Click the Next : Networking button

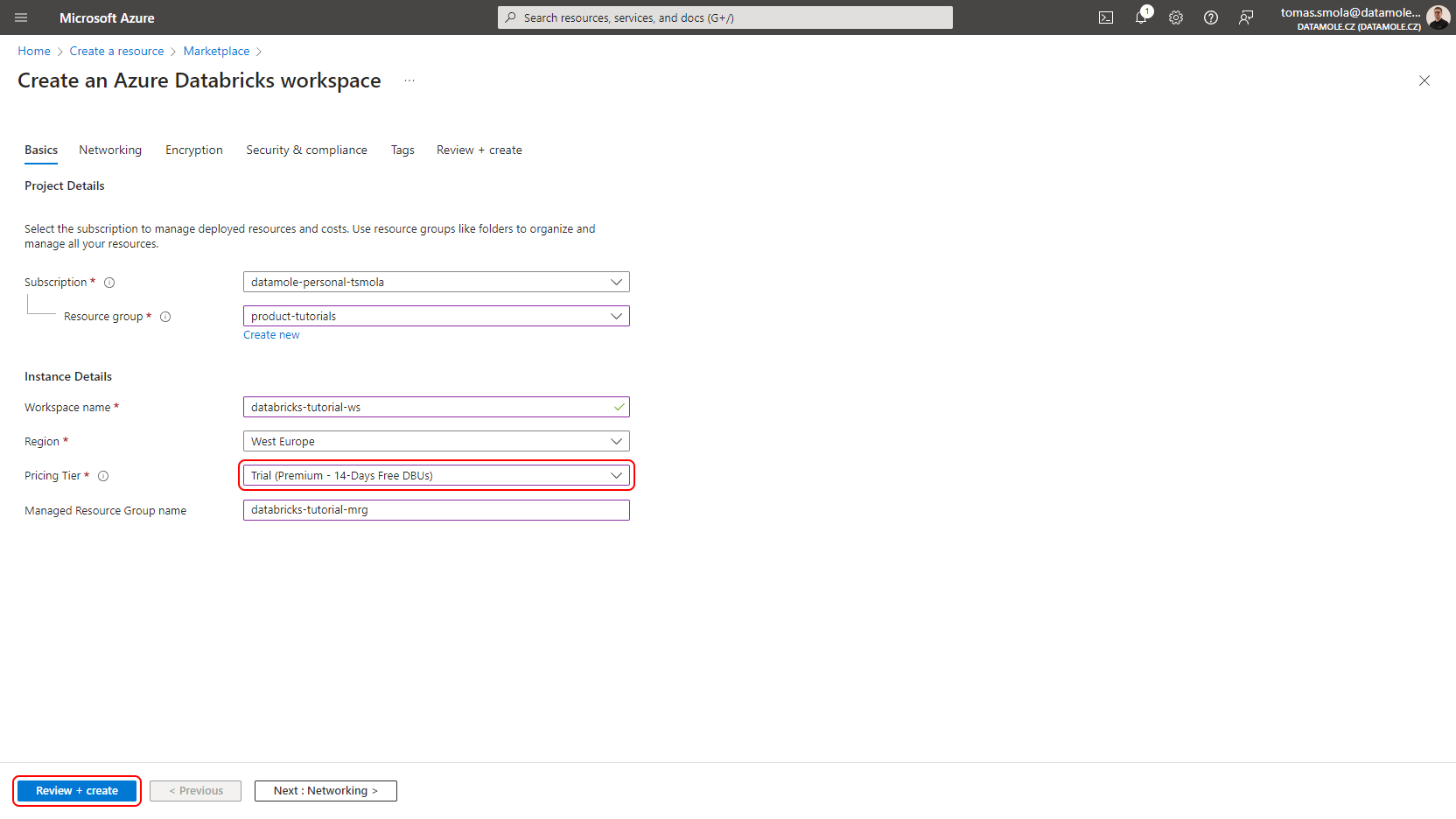325,791
